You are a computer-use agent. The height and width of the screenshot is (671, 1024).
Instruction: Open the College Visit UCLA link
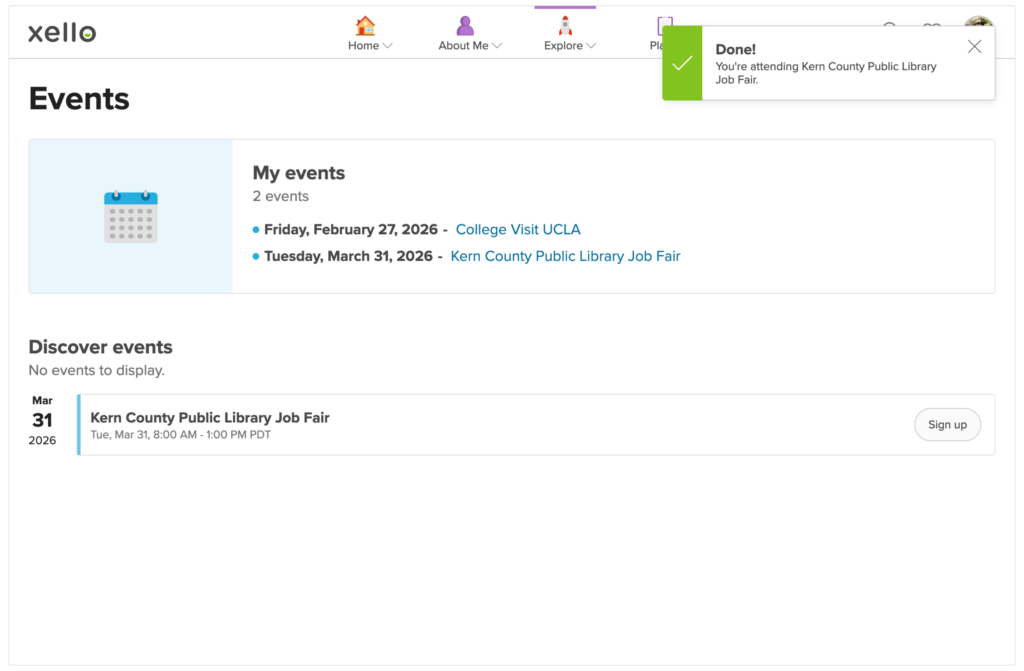point(517,229)
